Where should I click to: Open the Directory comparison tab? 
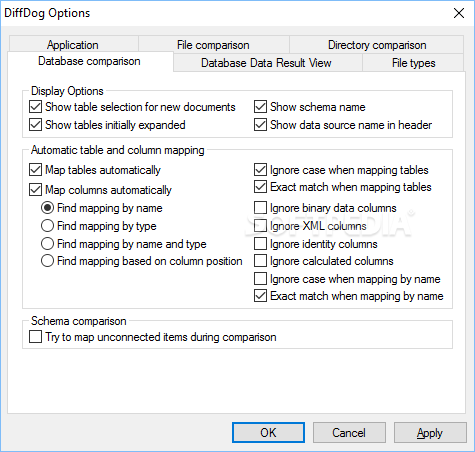(x=377, y=45)
